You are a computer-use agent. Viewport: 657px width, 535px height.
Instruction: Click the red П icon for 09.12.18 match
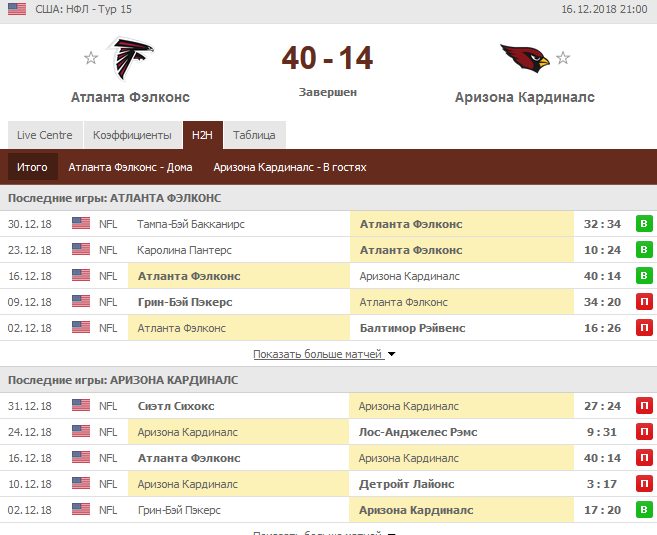point(644,302)
